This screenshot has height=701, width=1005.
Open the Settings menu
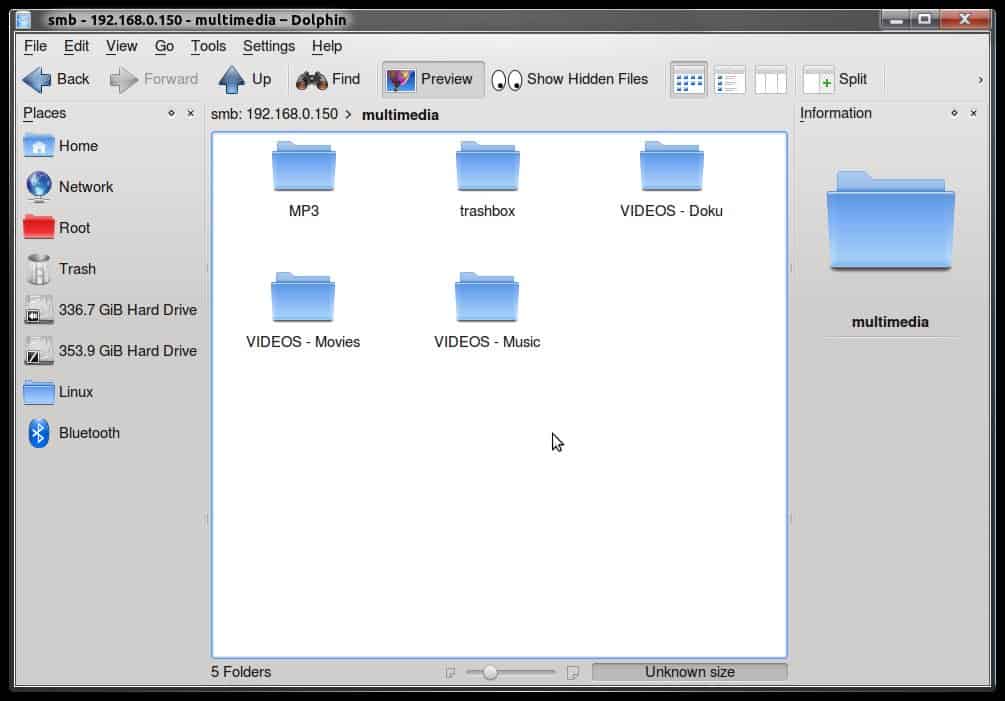[x=269, y=46]
